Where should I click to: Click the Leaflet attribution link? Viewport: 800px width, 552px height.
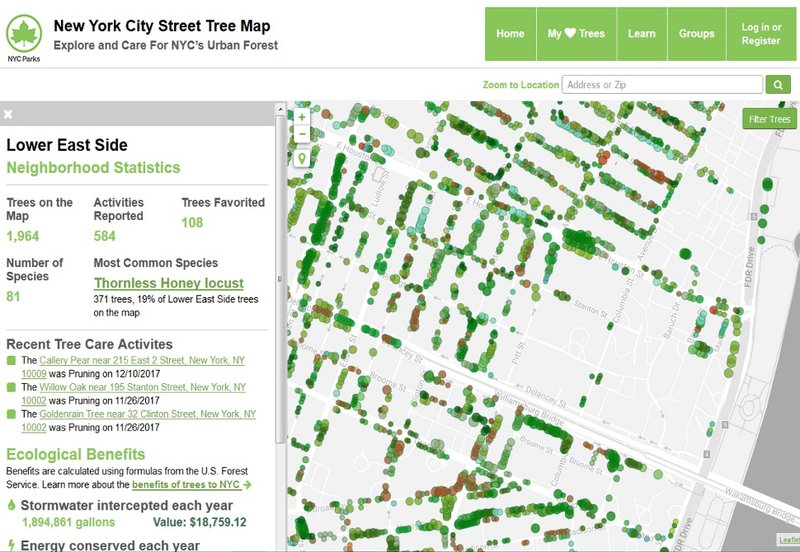pos(789,540)
